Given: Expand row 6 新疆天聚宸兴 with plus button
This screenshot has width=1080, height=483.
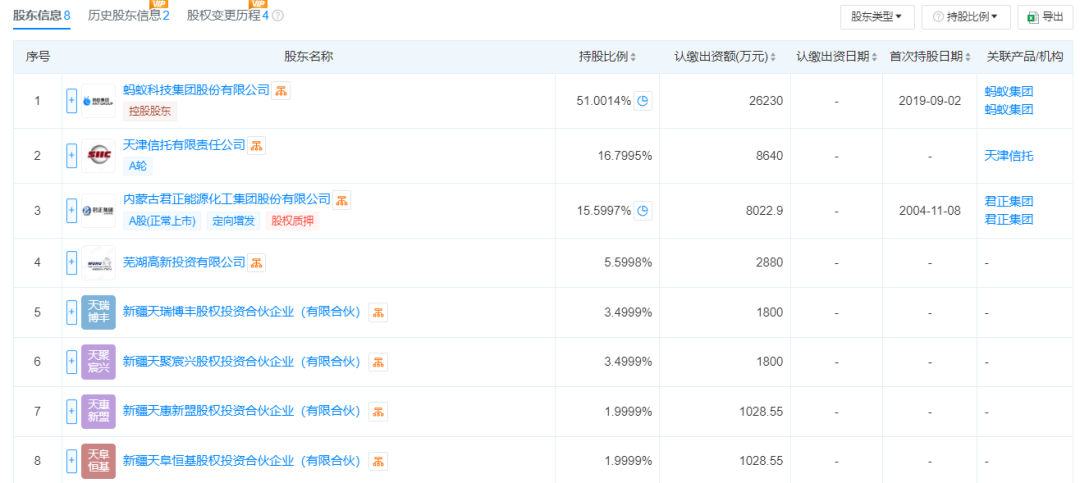Looking at the screenshot, I should (71, 362).
